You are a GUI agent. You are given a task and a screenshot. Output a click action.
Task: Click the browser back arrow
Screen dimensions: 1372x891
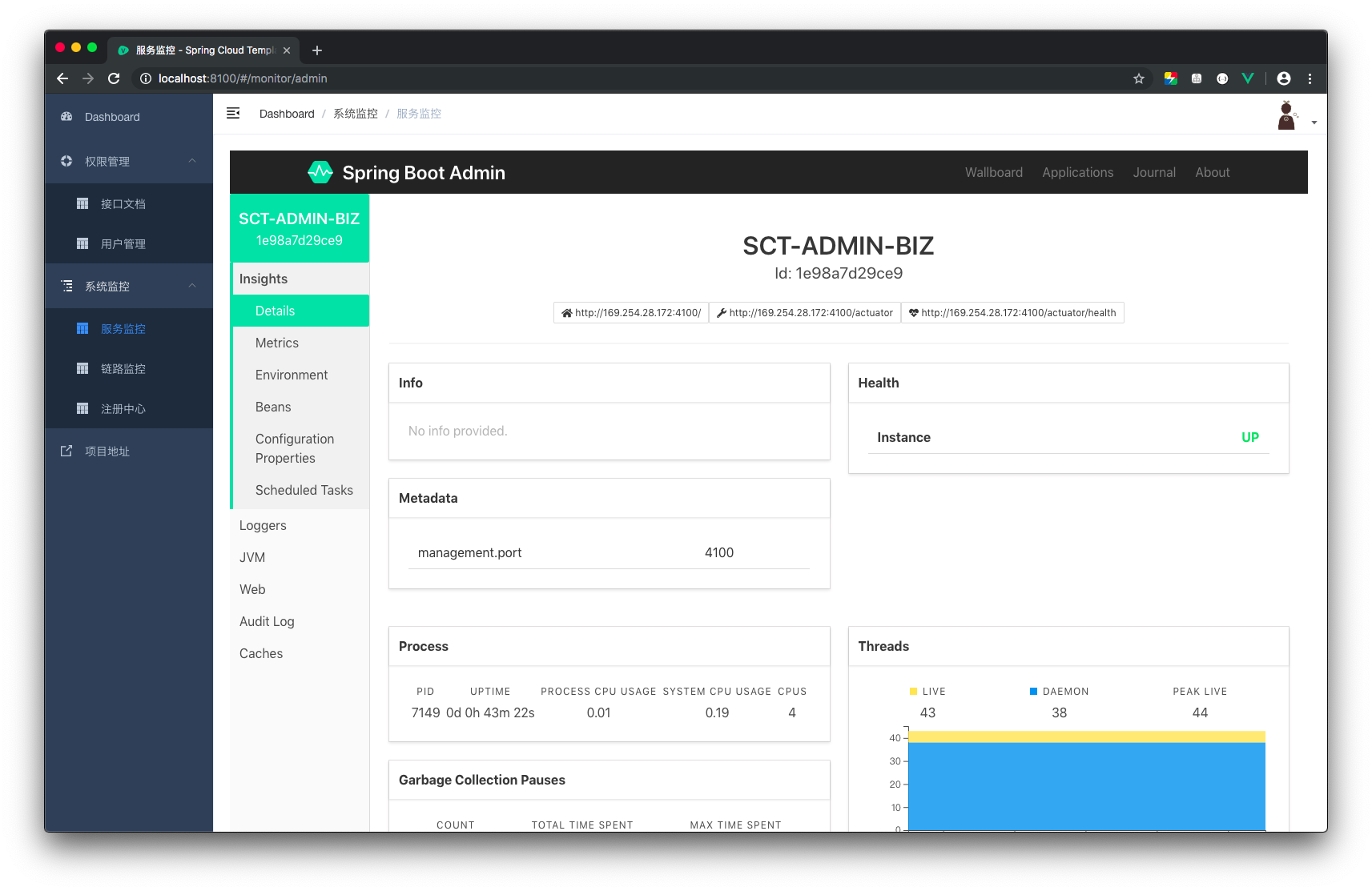62,78
